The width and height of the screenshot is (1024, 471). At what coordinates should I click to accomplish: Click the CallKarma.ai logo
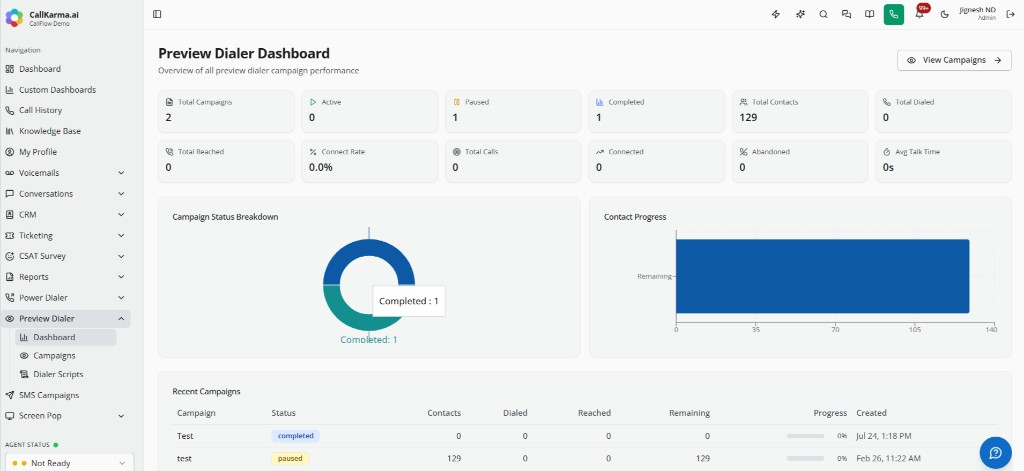pyautogui.click(x=14, y=18)
